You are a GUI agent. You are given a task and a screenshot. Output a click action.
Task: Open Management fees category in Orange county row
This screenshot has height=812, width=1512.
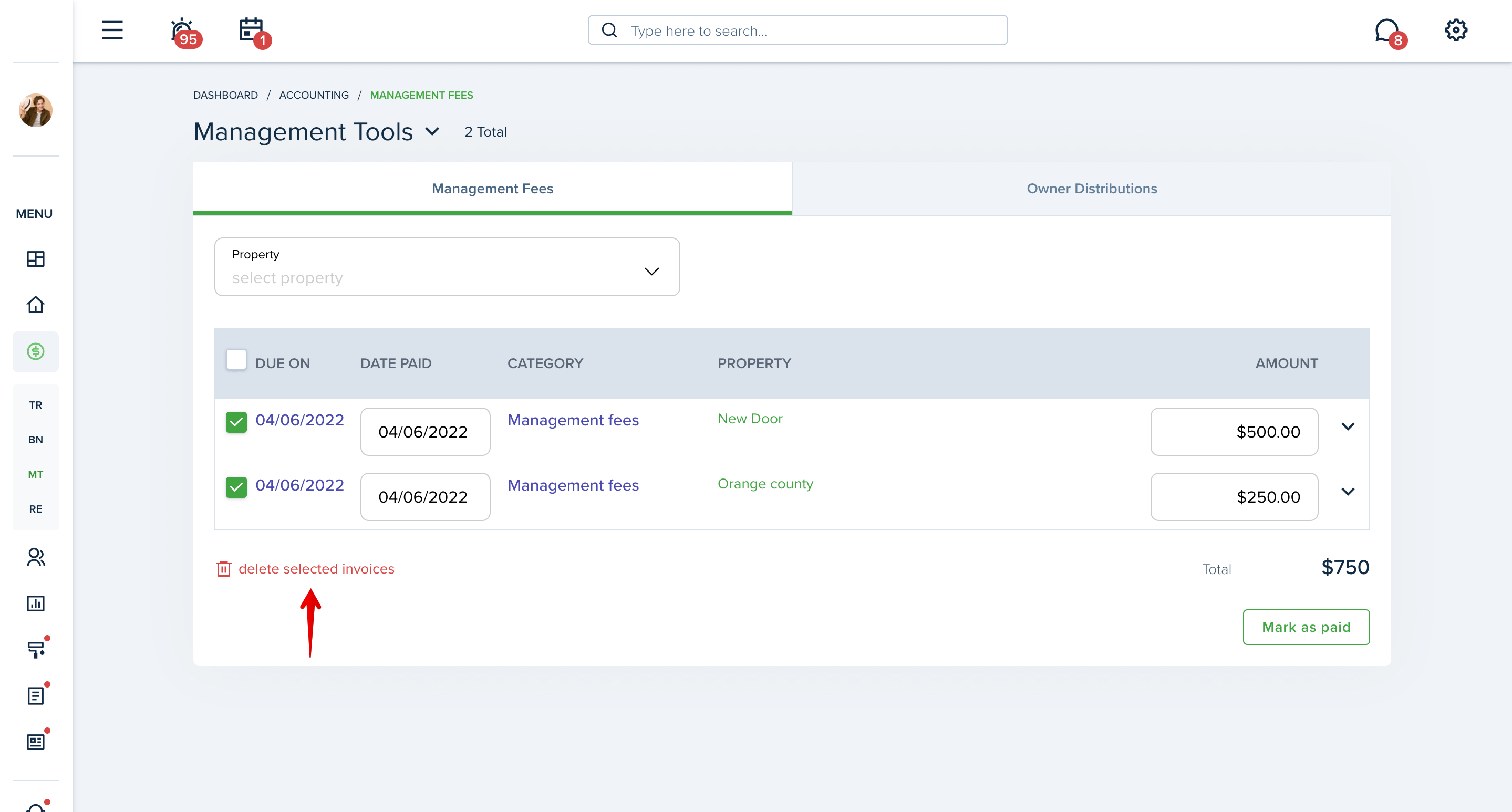[573, 485]
